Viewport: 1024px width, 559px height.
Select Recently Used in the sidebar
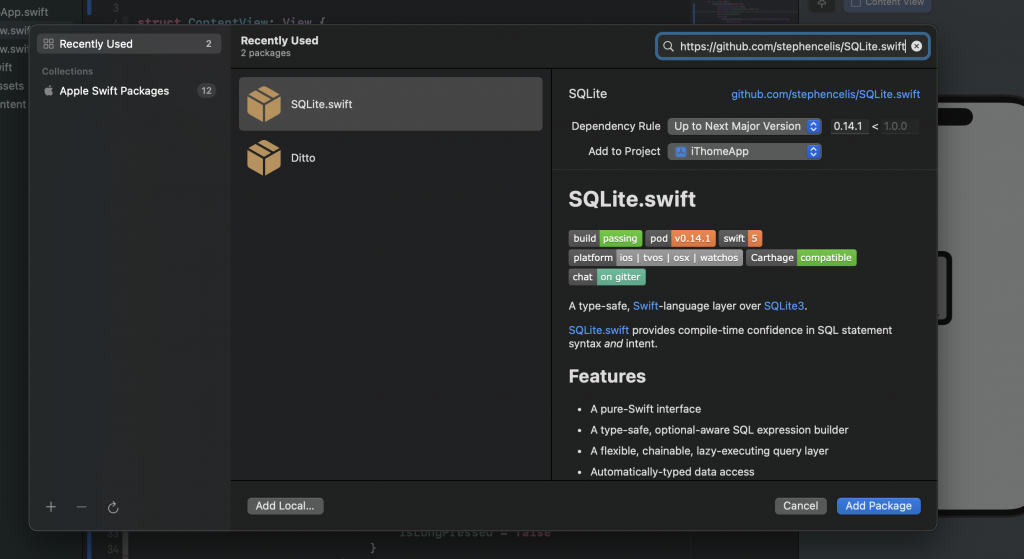96,44
